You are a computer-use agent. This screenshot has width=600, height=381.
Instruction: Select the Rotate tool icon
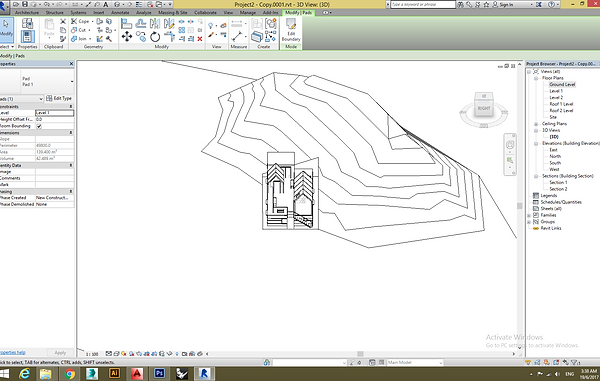[155, 37]
